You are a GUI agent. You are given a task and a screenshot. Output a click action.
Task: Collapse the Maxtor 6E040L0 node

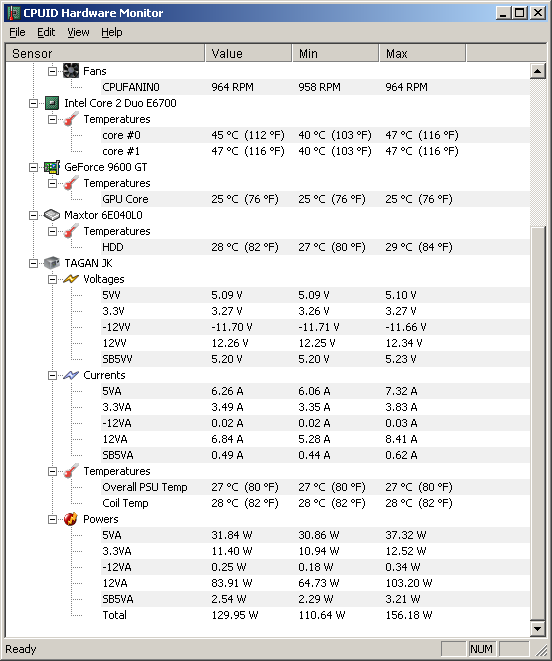coord(33,215)
